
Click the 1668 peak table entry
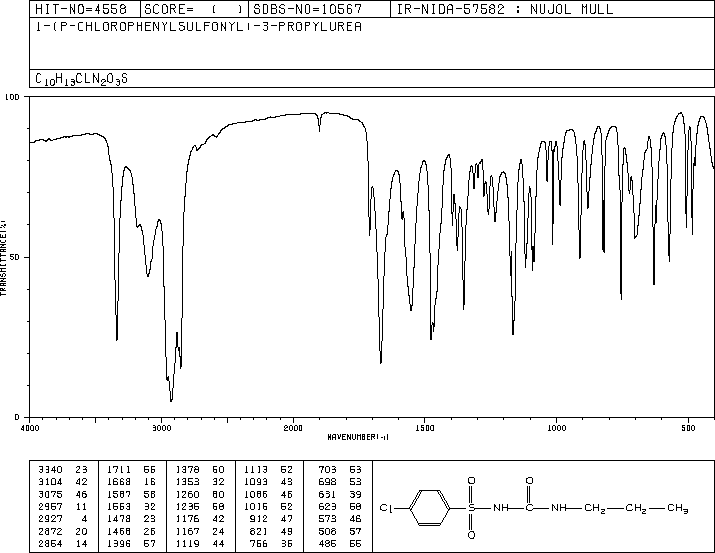point(131,481)
